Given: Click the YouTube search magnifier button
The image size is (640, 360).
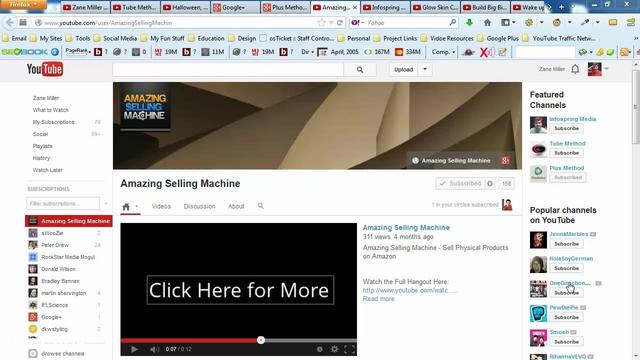Looking at the screenshot, I should 360,70.
